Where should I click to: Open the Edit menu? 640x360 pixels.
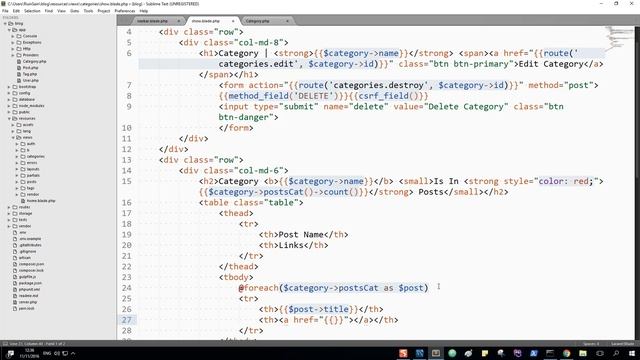(16, 11)
